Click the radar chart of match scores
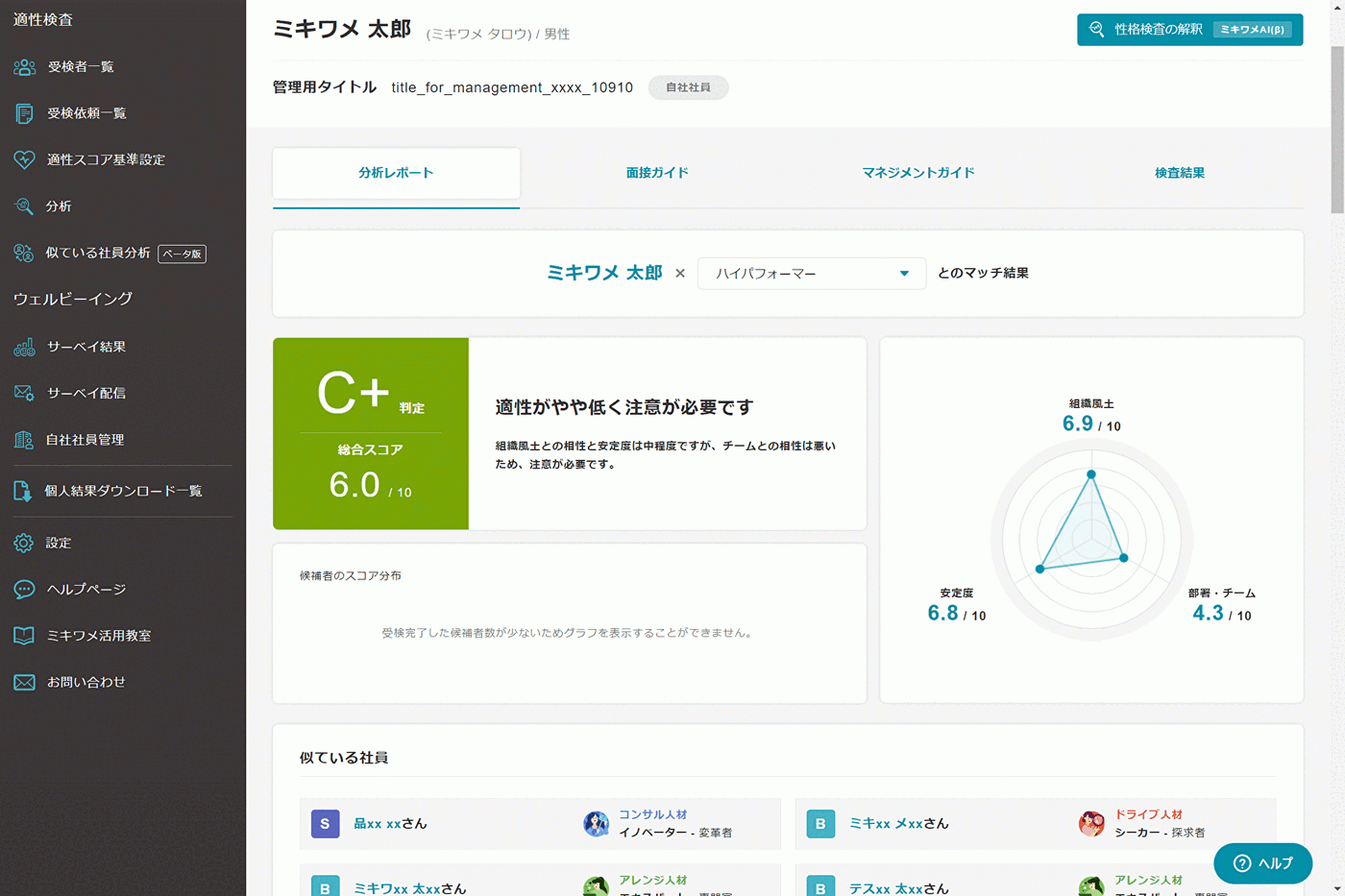 coord(1091,540)
